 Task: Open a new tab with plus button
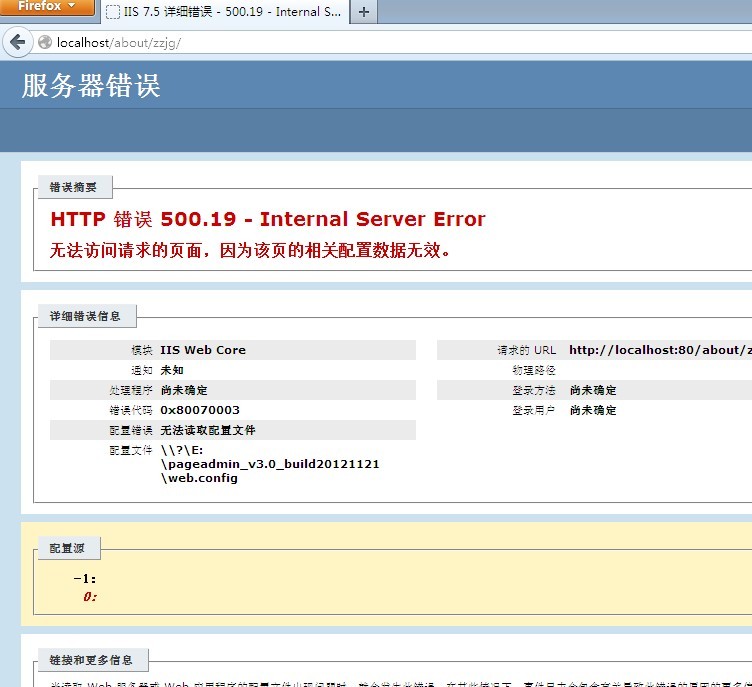coord(363,13)
